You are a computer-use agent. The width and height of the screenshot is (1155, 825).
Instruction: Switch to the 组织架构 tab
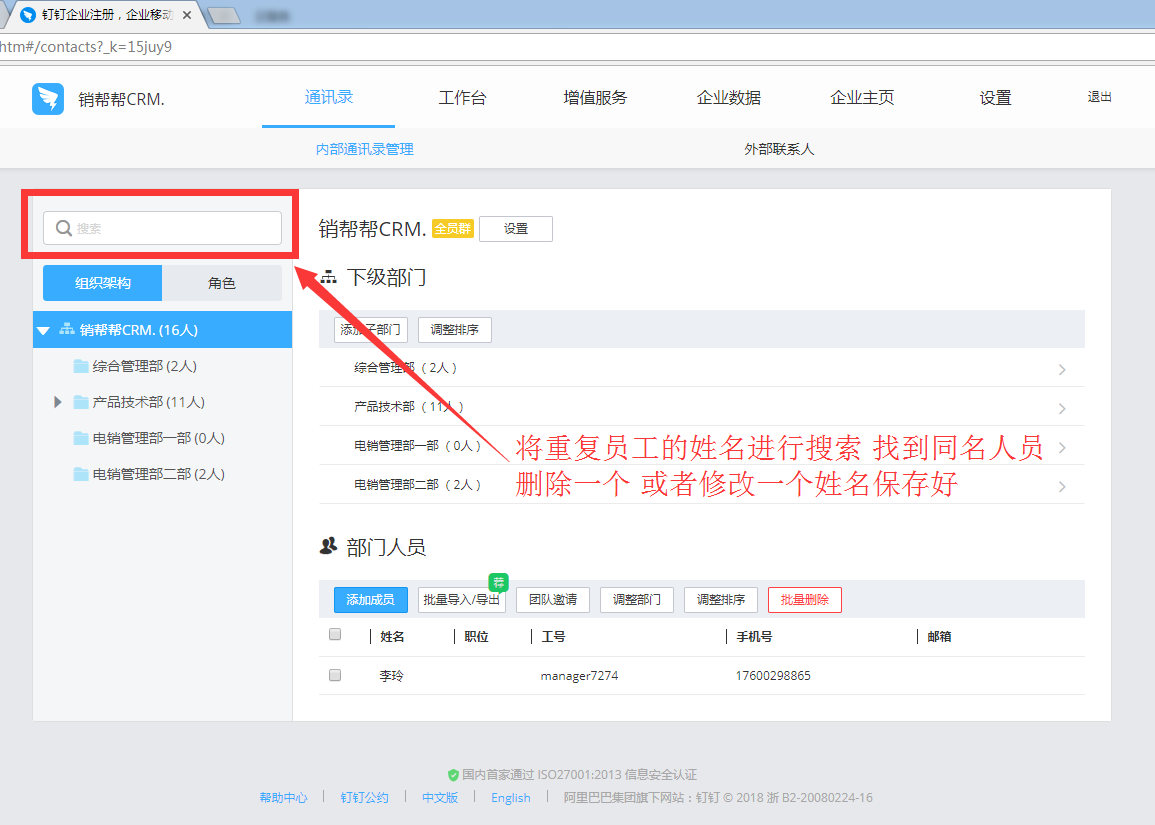pyautogui.click(x=102, y=283)
